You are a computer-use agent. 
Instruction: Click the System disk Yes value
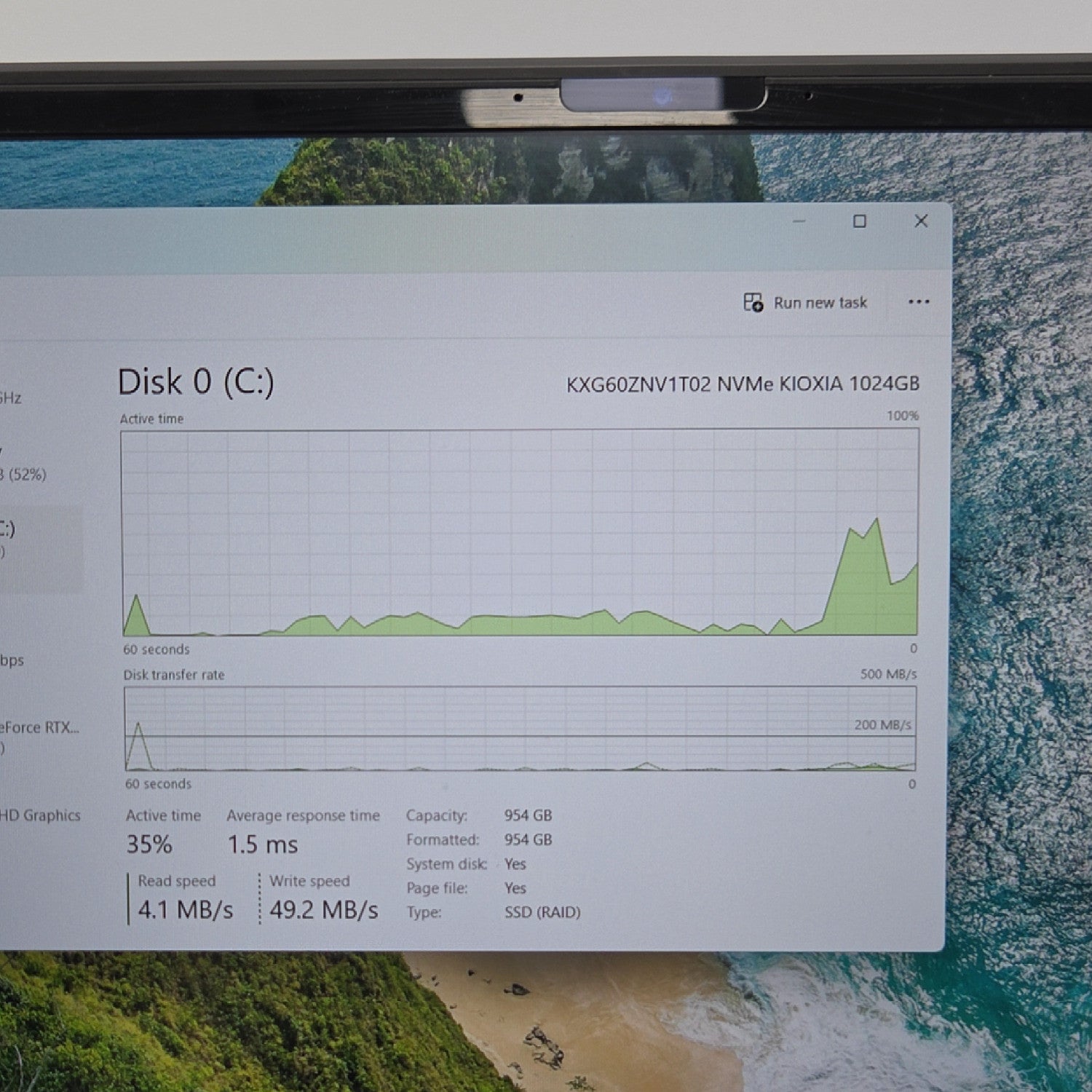[515, 864]
